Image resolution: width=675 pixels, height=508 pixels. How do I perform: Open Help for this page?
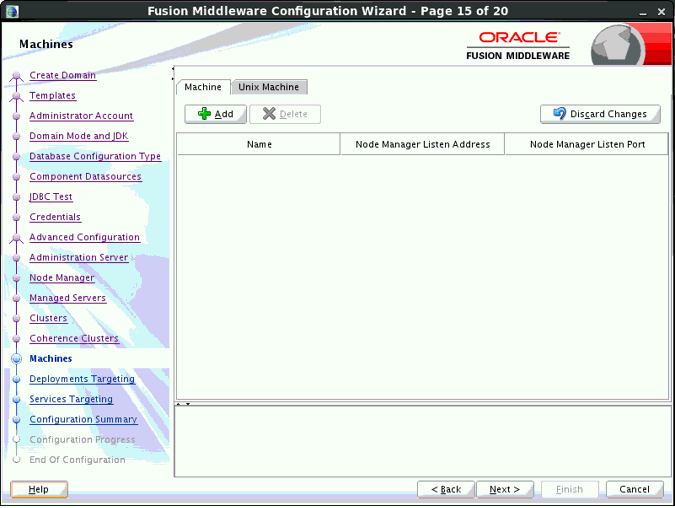tap(39, 489)
